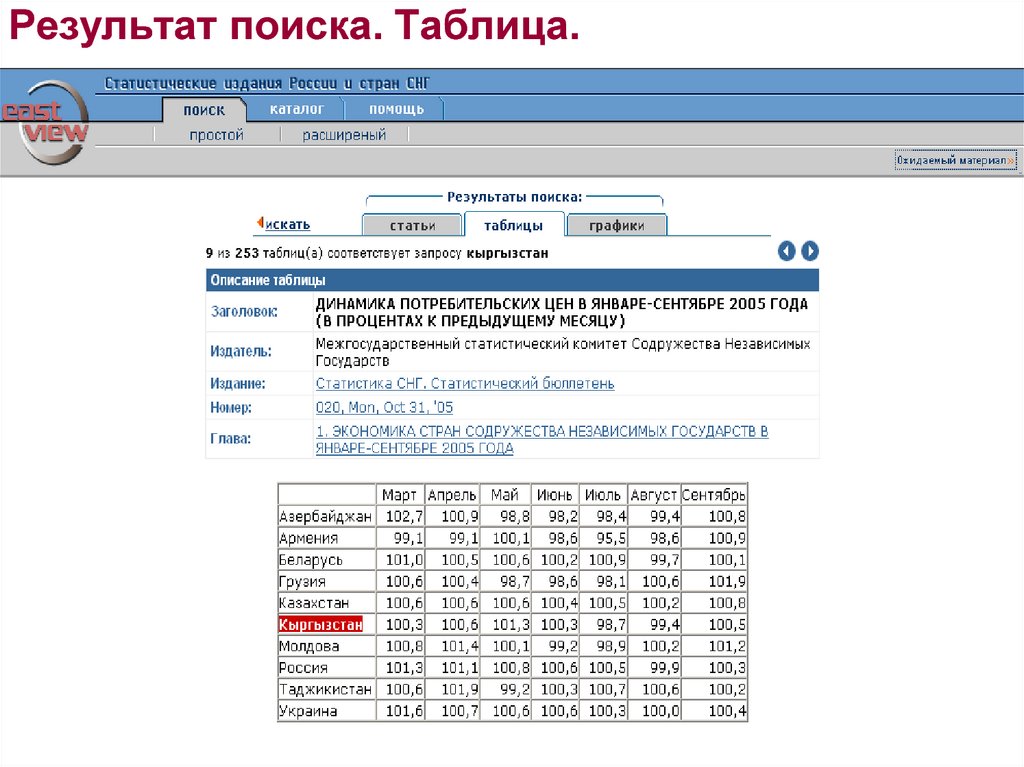Click the chevron on Ожидаемый материал
This screenshot has height=767, width=1024.
pos(1008,160)
